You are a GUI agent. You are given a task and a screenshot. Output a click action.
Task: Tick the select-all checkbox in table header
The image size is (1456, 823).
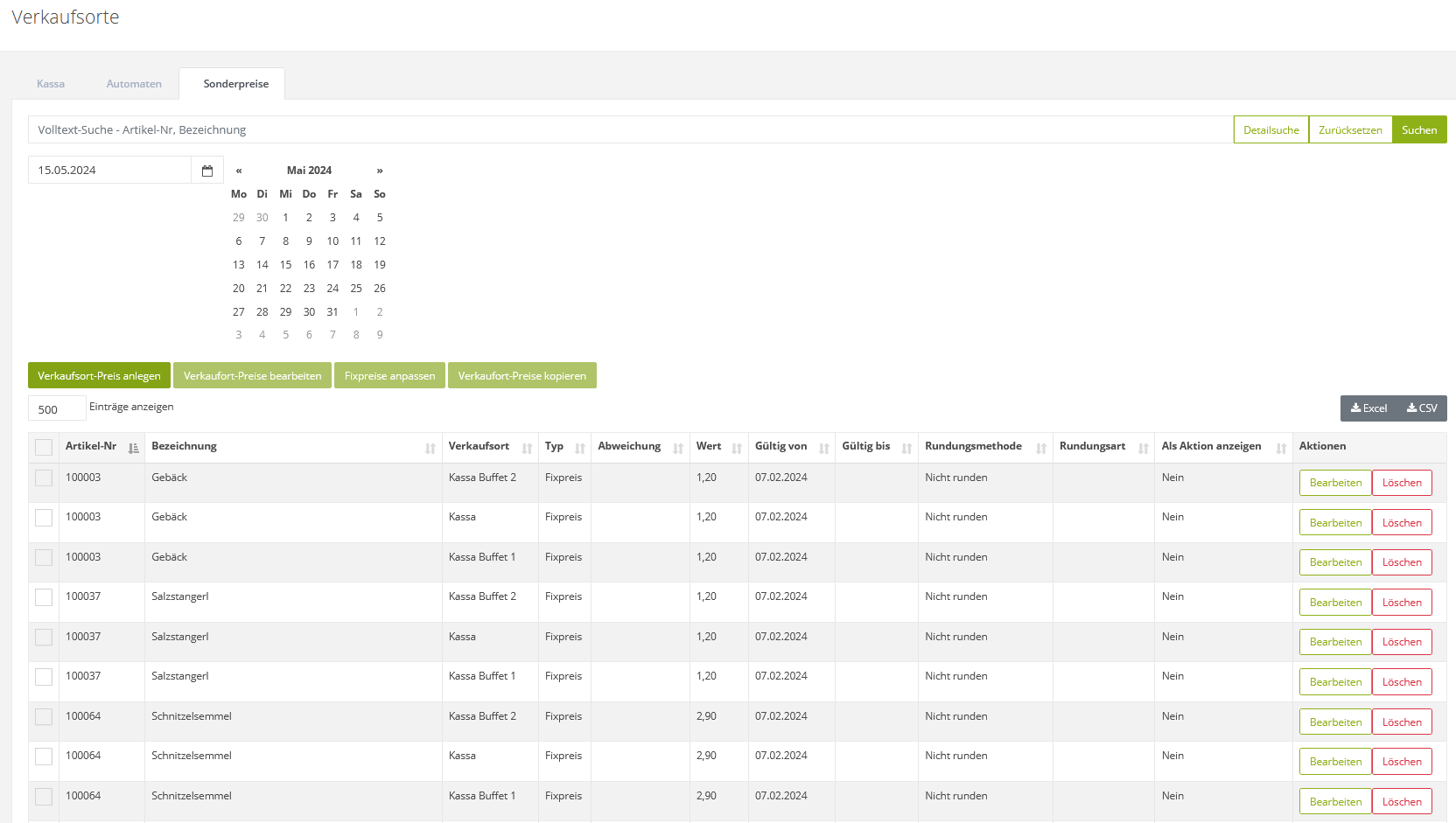point(44,448)
